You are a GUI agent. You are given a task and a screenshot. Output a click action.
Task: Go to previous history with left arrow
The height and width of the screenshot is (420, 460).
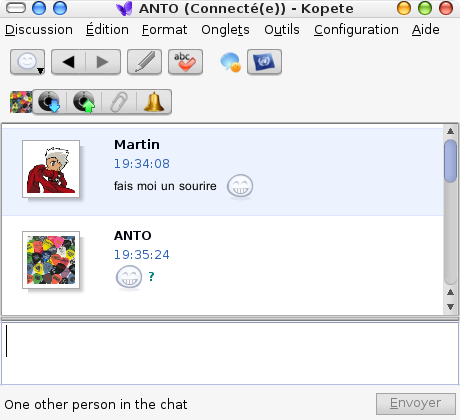click(69, 62)
